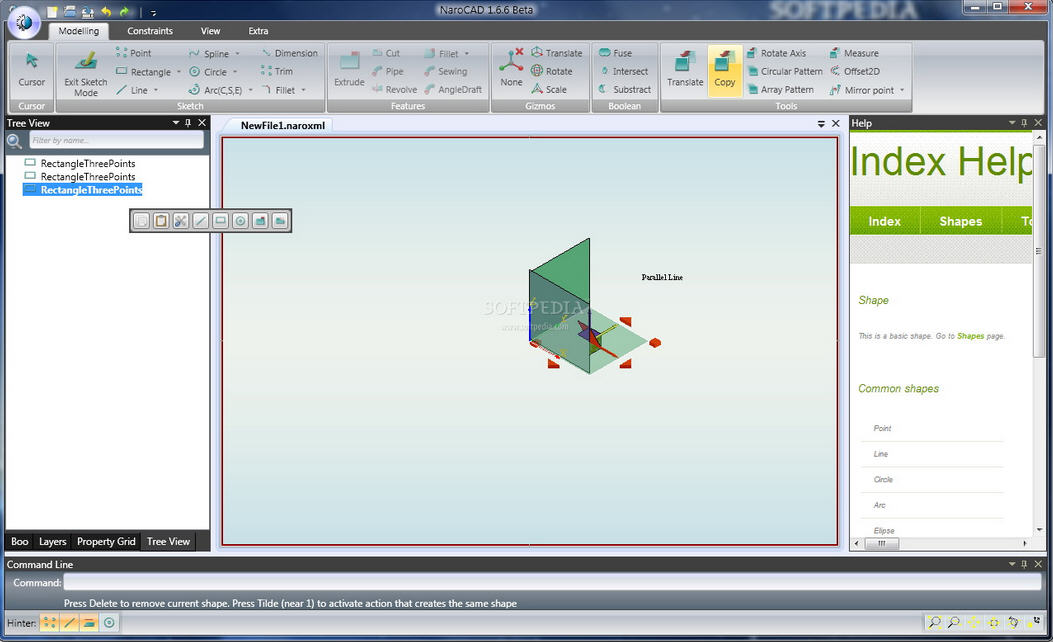Select the Extrude feature tool
This screenshot has width=1053, height=642.
coord(349,71)
